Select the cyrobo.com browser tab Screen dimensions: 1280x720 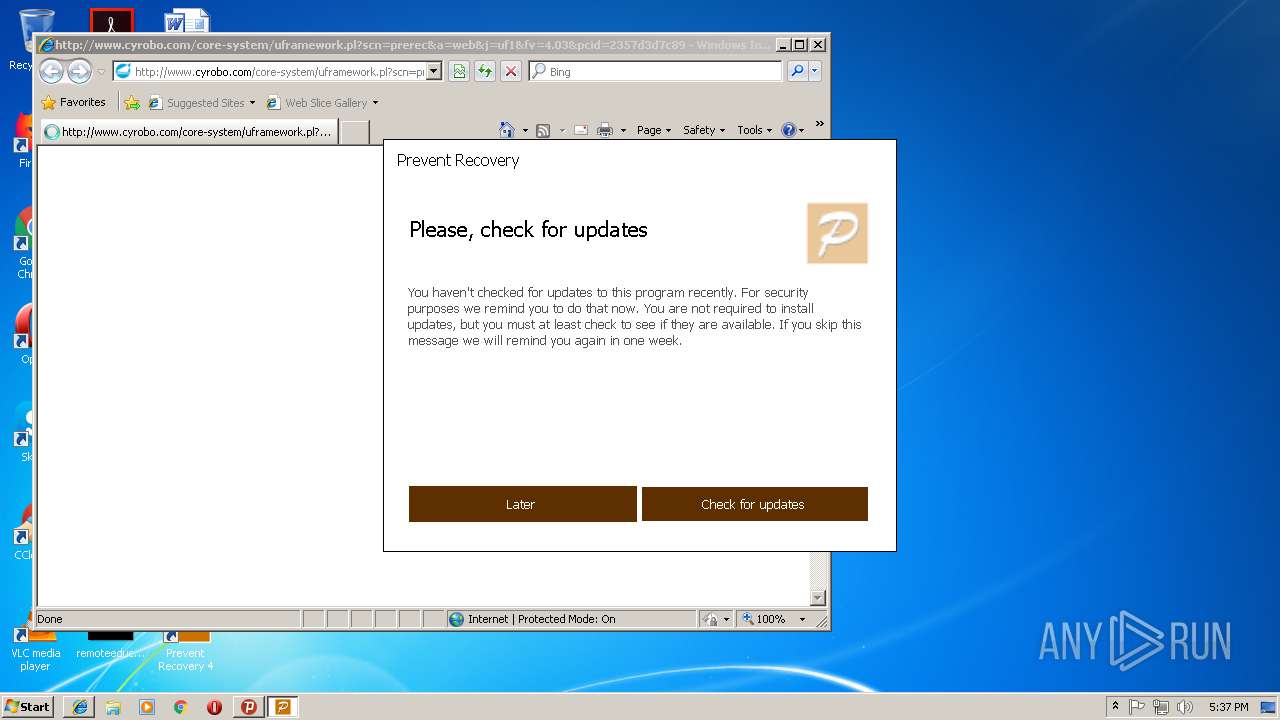tap(188, 131)
